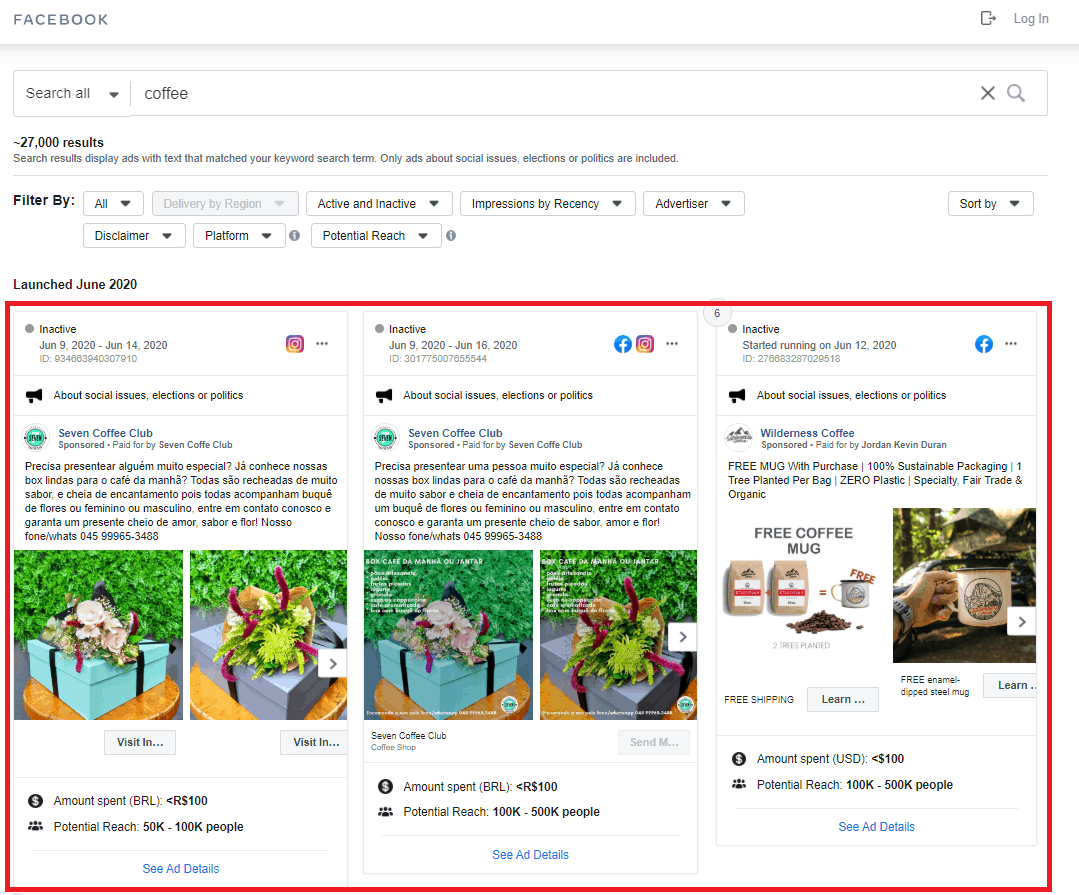Click Learn ... button beside FREE SHIPPING

pos(843,699)
